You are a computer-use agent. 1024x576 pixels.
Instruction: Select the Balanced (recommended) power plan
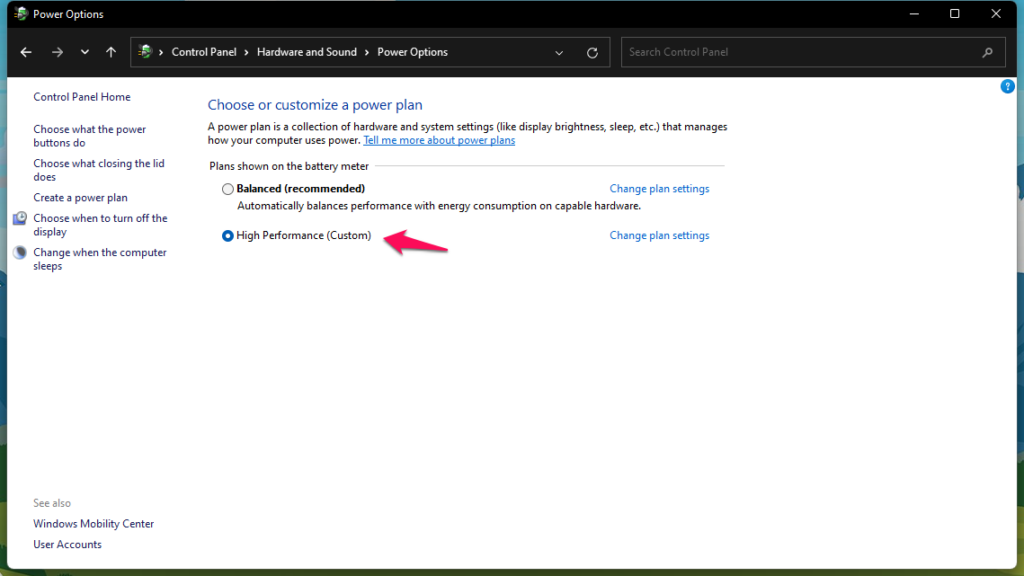click(227, 189)
